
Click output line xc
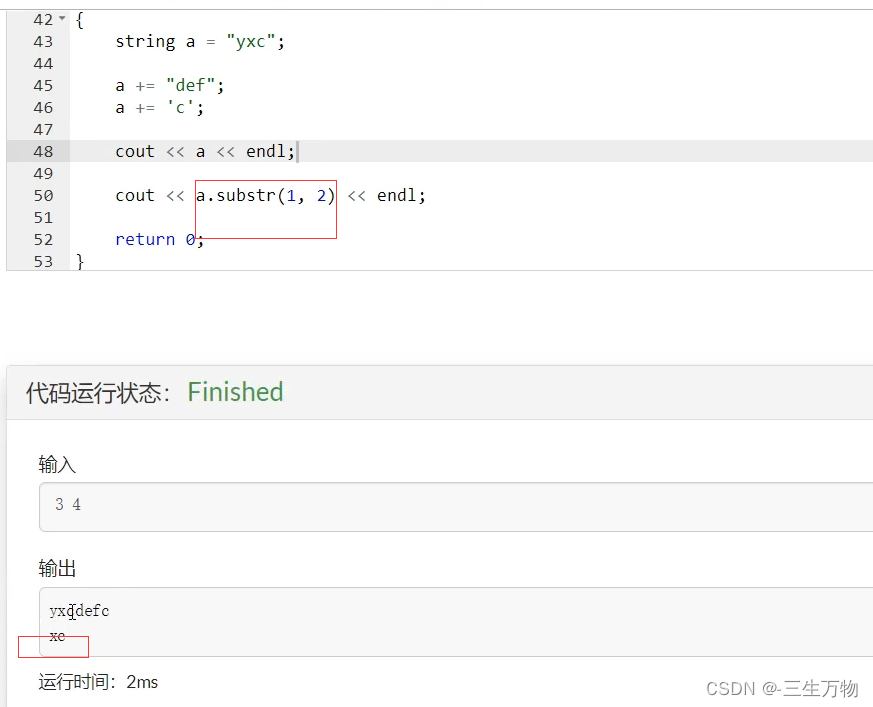click(x=57, y=636)
